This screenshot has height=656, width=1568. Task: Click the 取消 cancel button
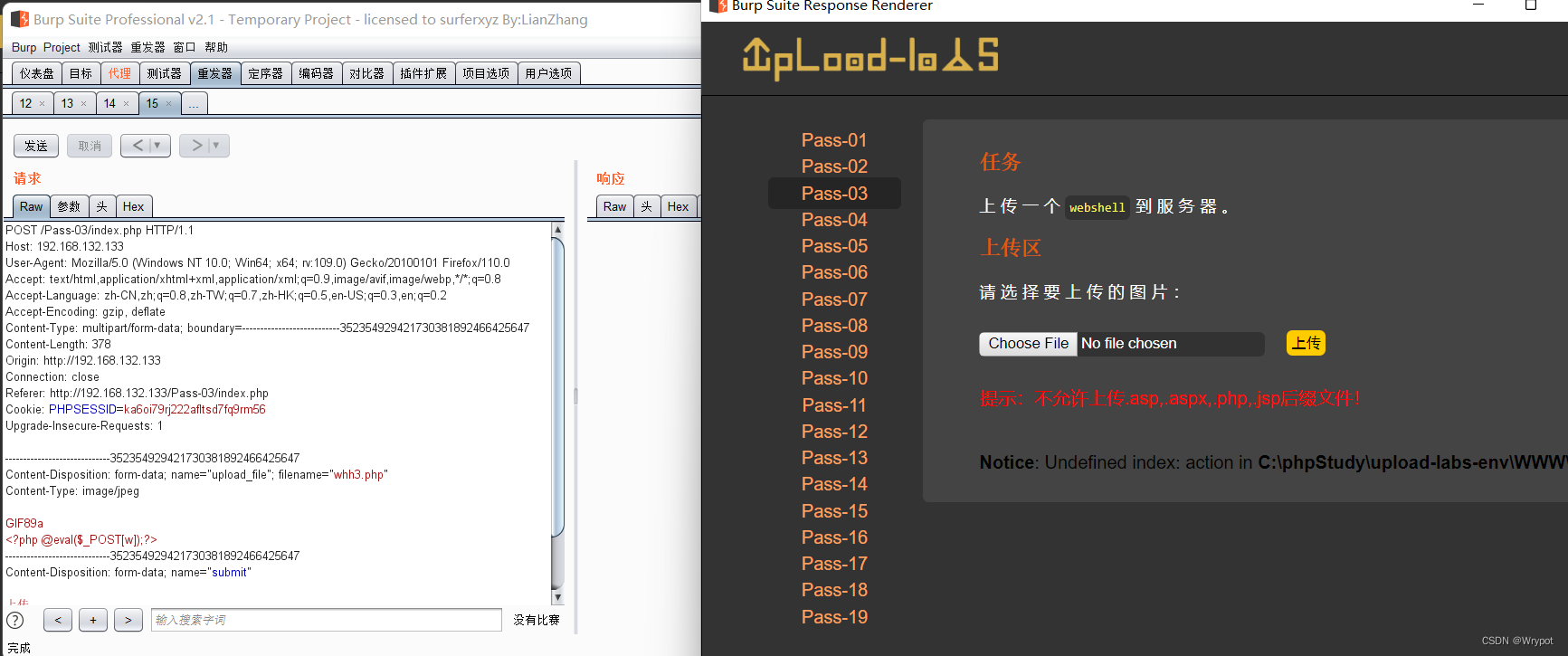[x=90, y=146]
